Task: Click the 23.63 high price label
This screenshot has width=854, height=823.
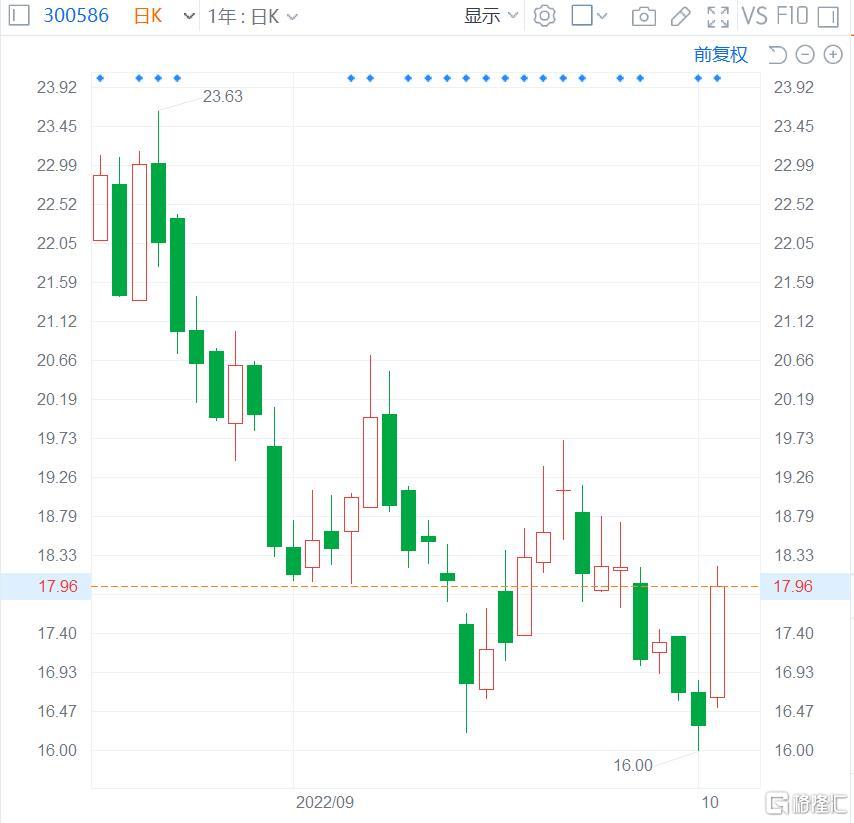Action: click(x=223, y=96)
